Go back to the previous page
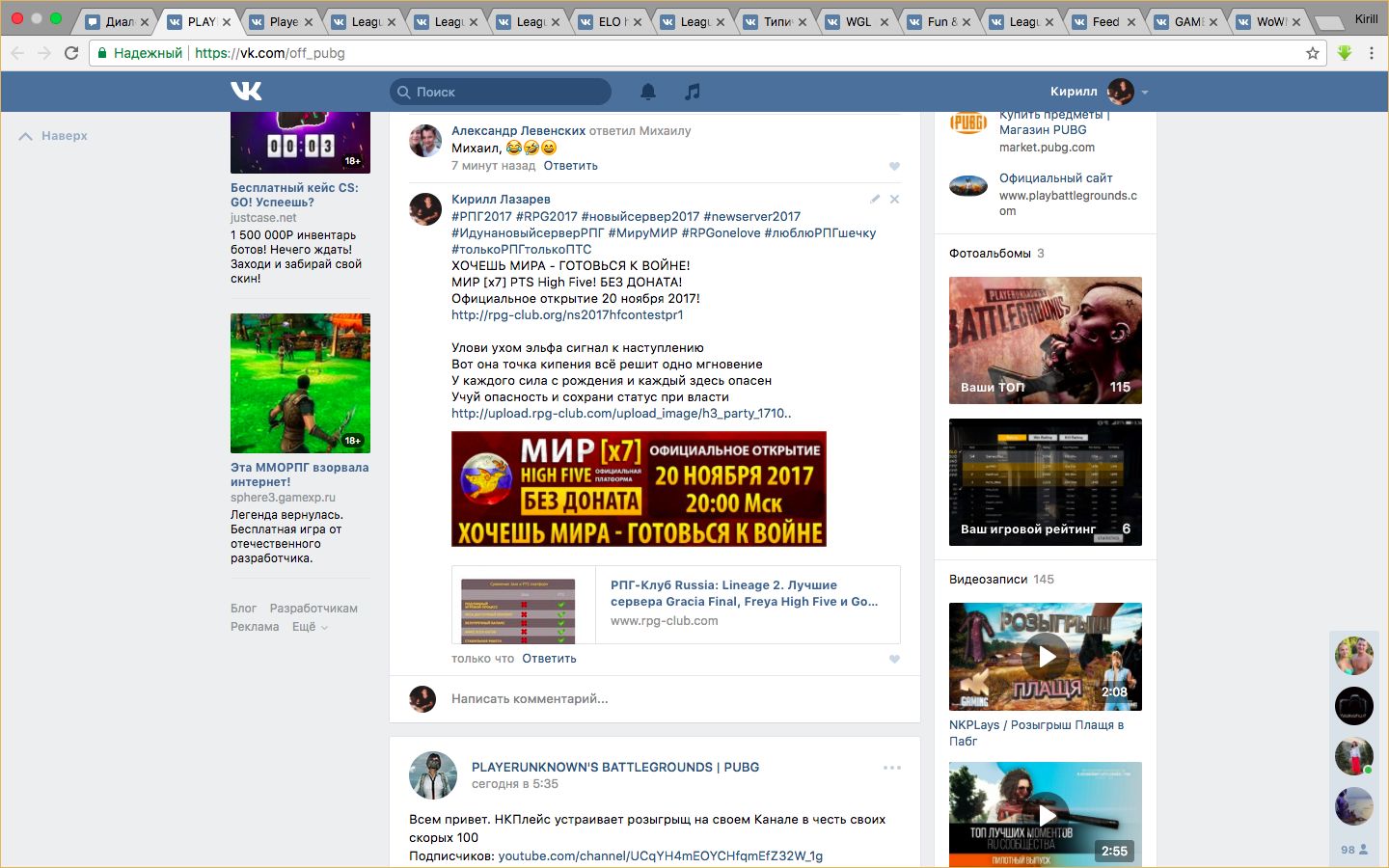The width and height of the screenshot is (1389, 868). [17, 53]
